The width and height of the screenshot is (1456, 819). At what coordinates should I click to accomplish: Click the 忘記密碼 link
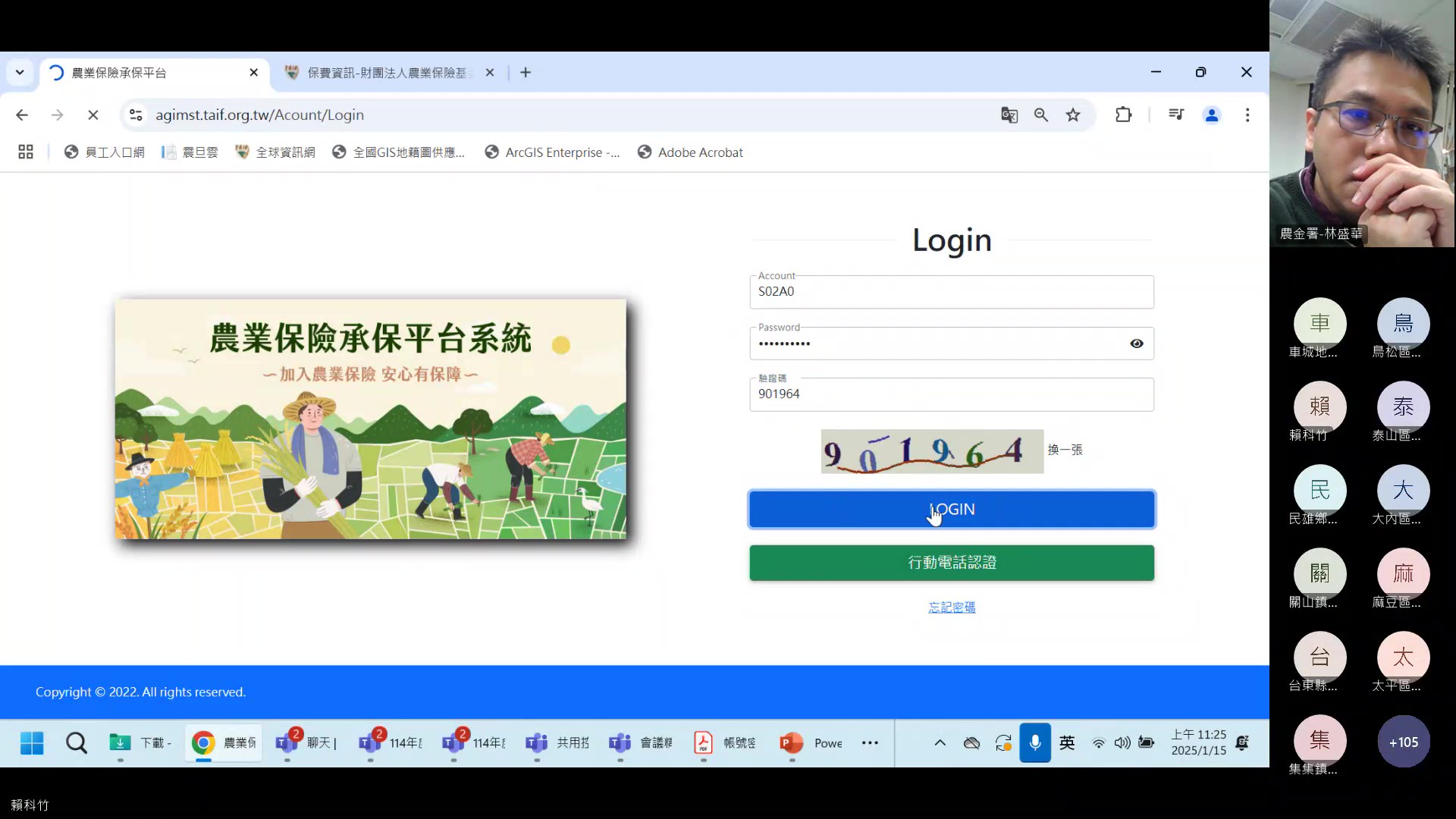[952, 607]
